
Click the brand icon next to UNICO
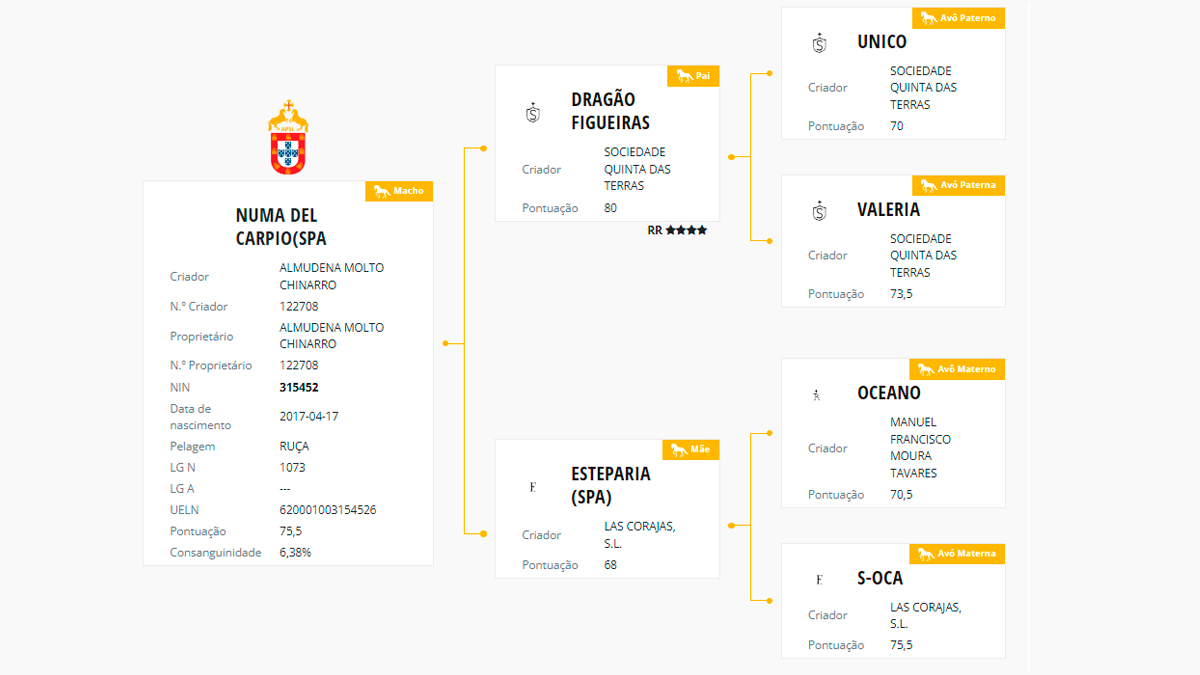[x=820, y=43]
